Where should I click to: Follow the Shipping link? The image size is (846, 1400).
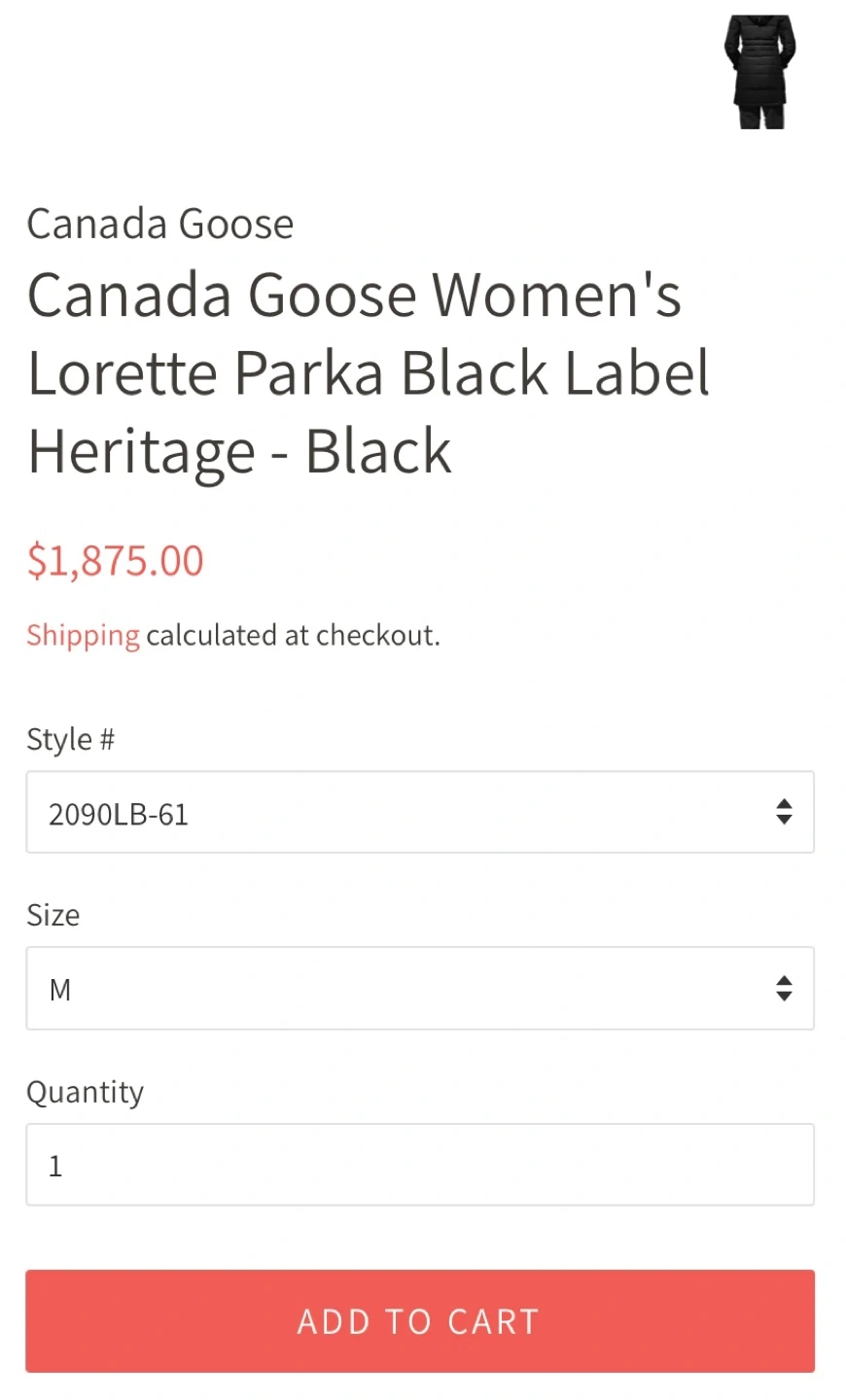[83, 636]
